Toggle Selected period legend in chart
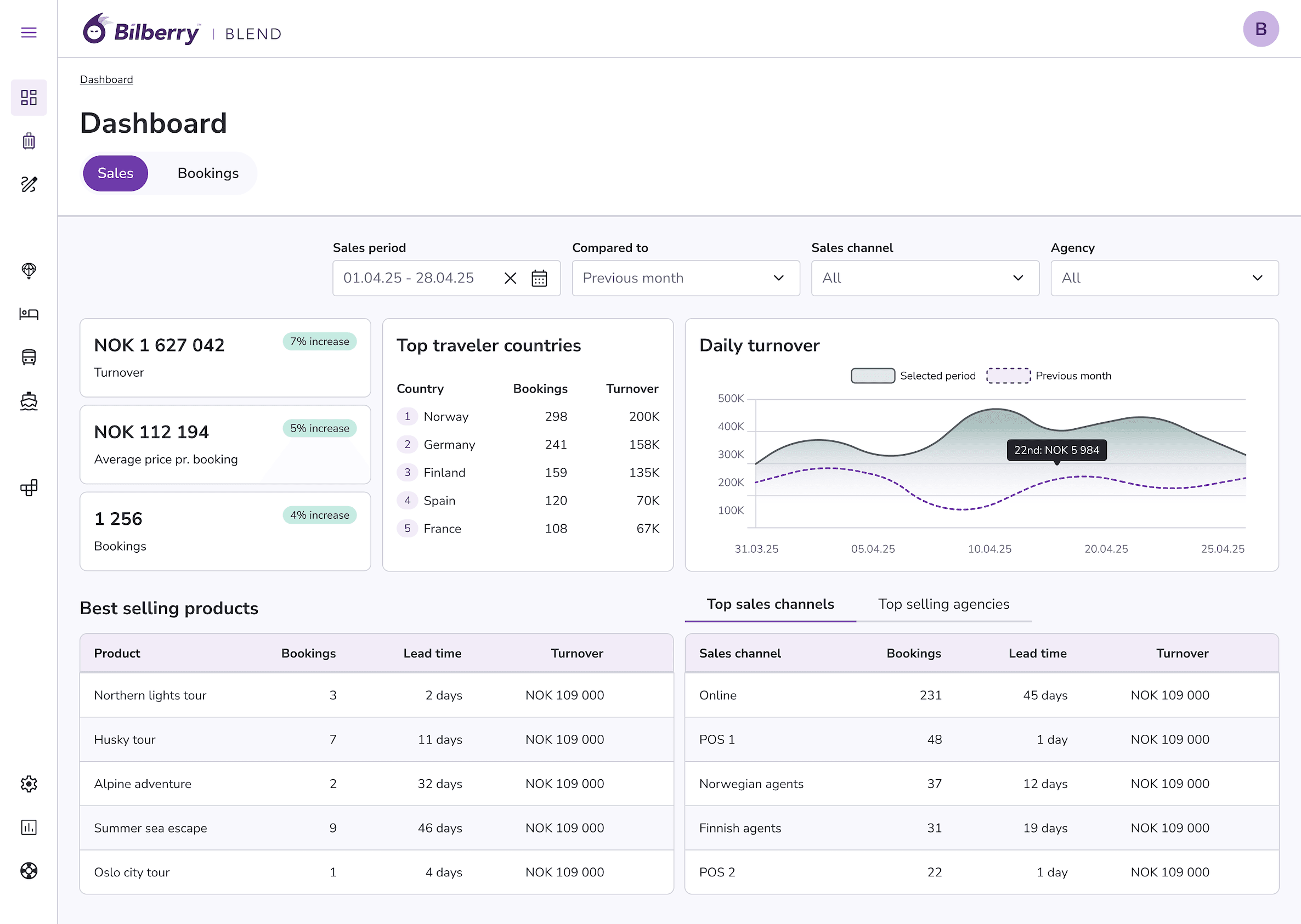Screen dimensions: 1301x924 point(873,376)
